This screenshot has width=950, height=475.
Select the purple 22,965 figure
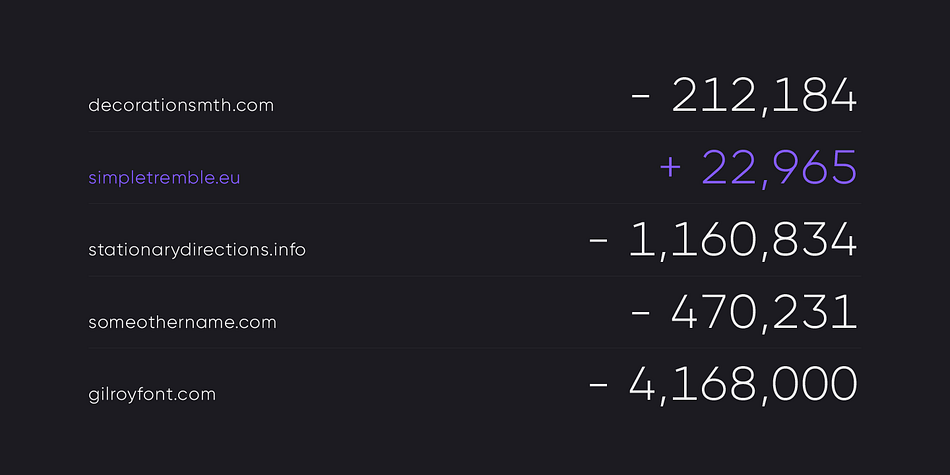coord(779,168)
